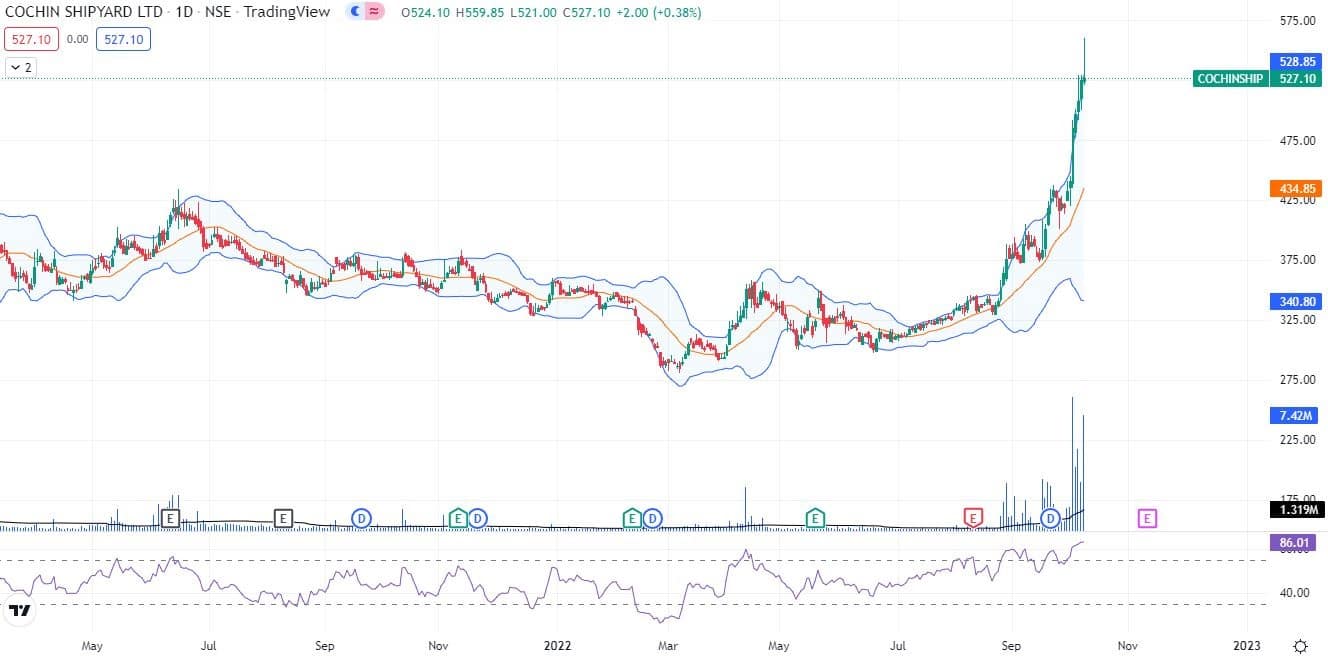This screenshot has height=656, width=1328.
Task: Click the blue 7.42M volume label
Action: tap(1295, 415)
